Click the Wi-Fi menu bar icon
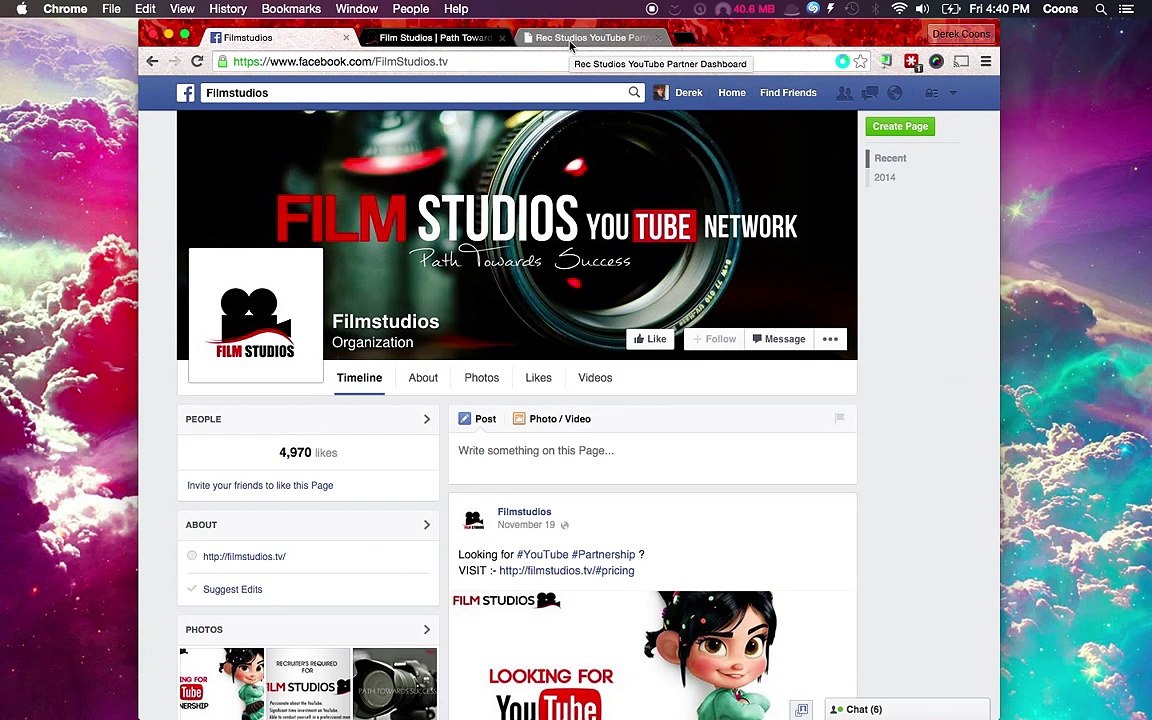Screen dimensions: 1152x720 coord(899,9)
